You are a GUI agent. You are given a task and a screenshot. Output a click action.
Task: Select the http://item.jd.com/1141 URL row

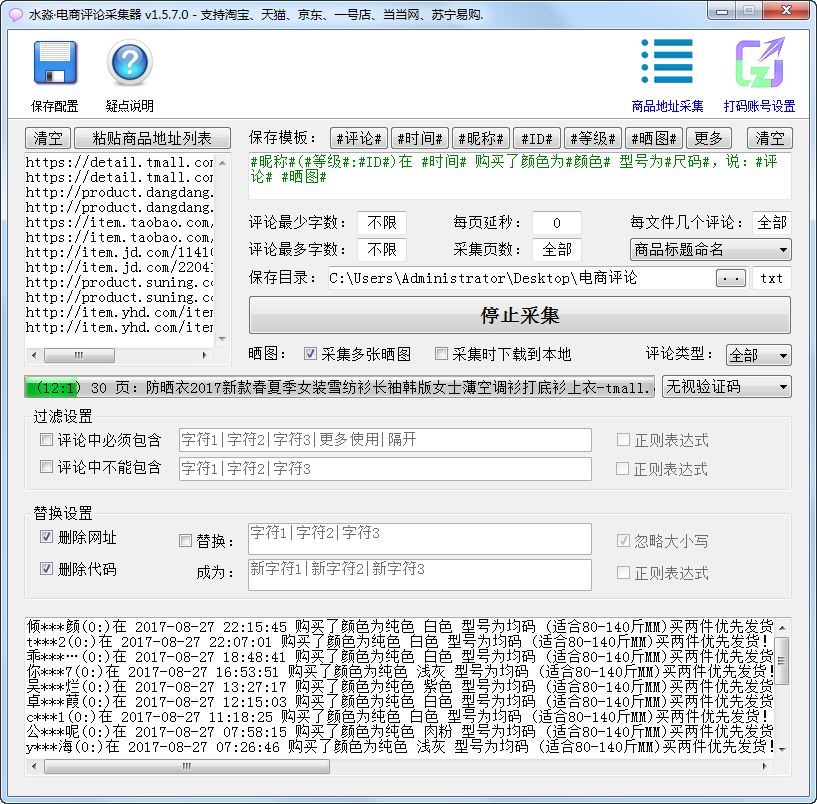[119, 253]
